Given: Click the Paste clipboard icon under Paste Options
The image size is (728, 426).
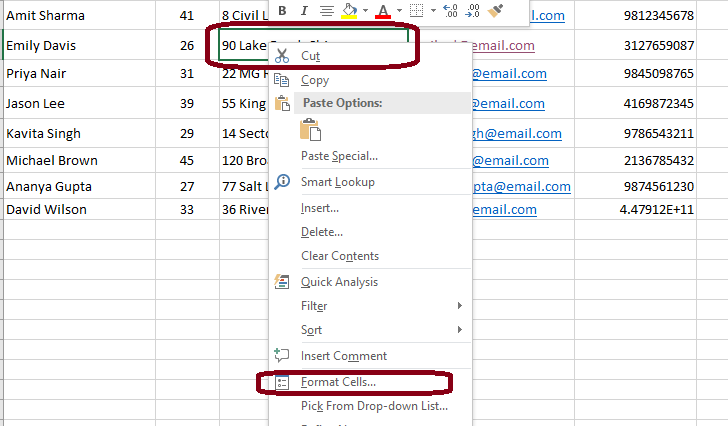Looking at the screenshot, I should (x=311, y=129).
